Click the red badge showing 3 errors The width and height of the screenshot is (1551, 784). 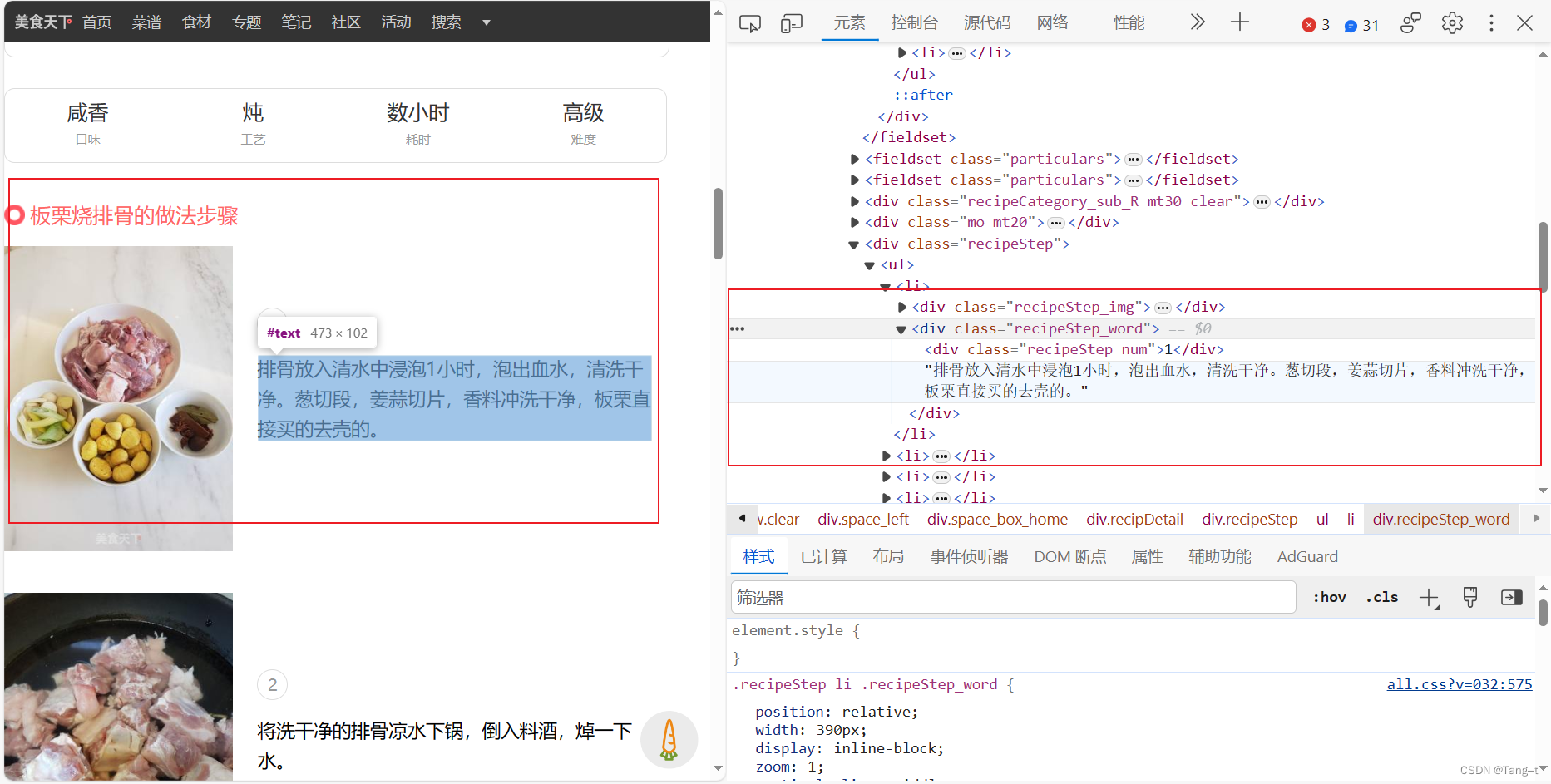point(1314,24)
